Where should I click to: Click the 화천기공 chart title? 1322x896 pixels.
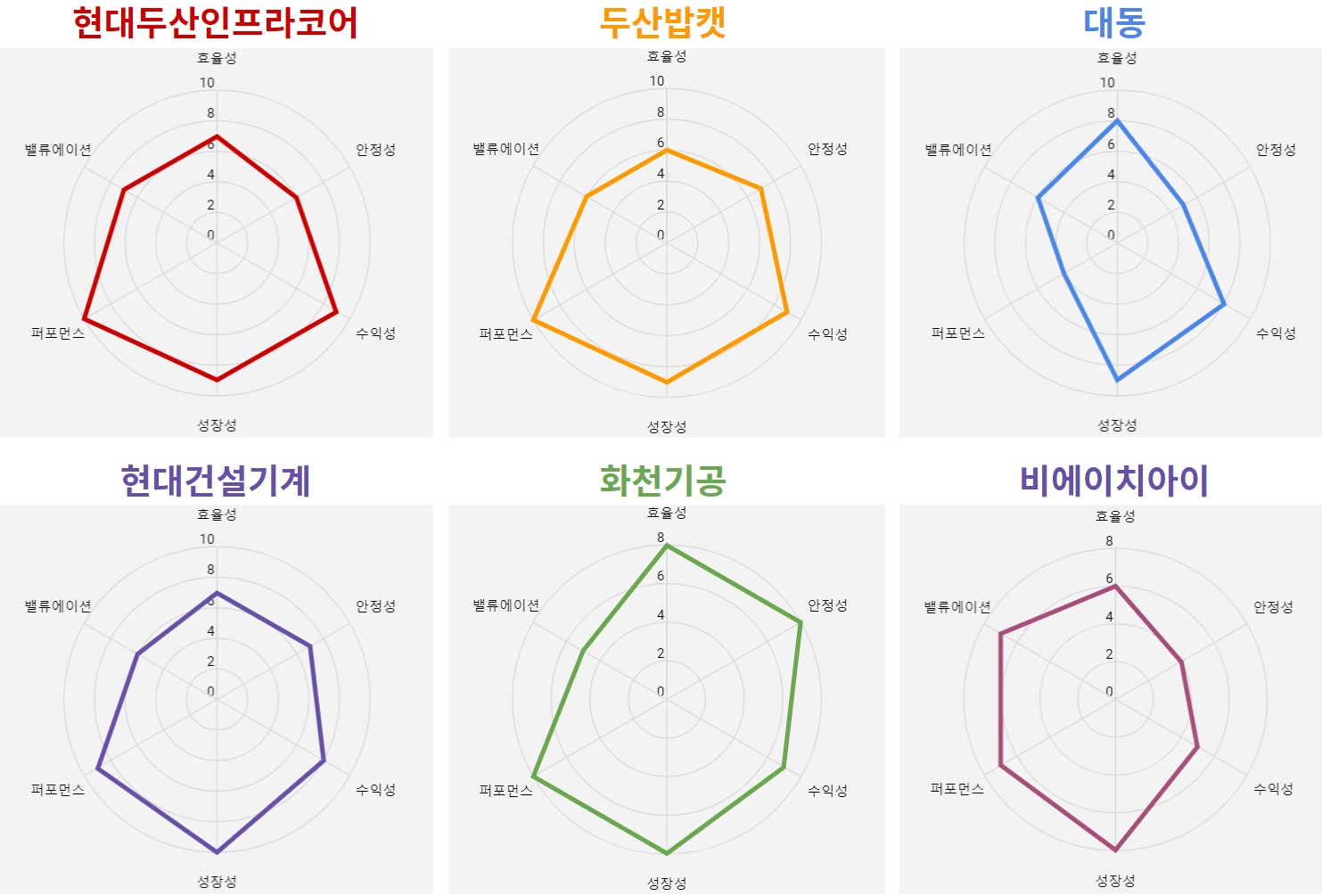(x=663, y=481)
